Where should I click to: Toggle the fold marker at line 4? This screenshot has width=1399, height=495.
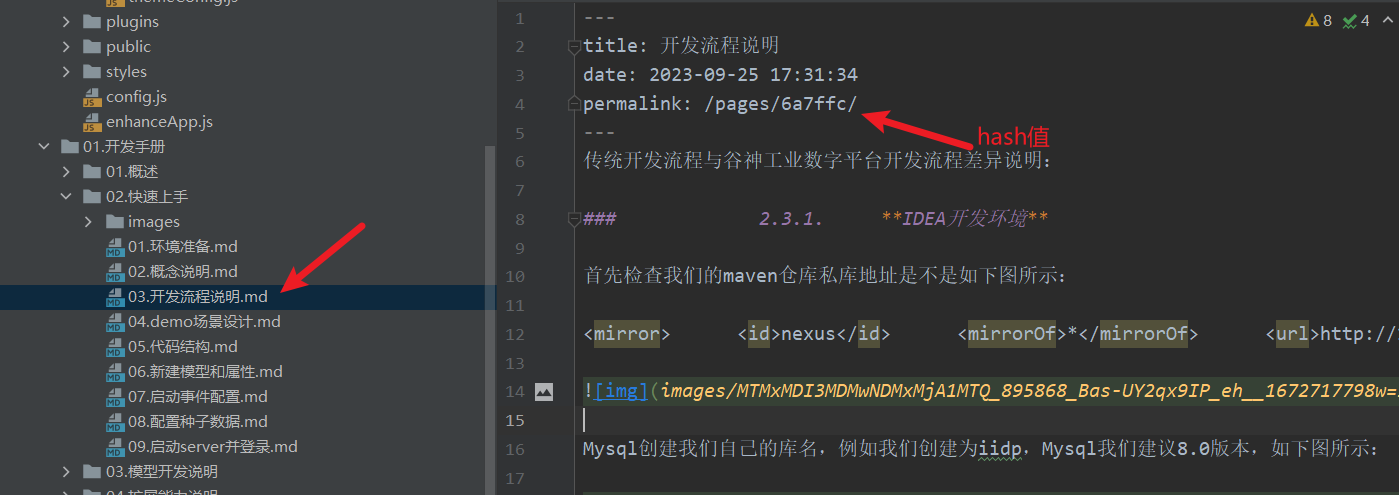tap(574, 103)
